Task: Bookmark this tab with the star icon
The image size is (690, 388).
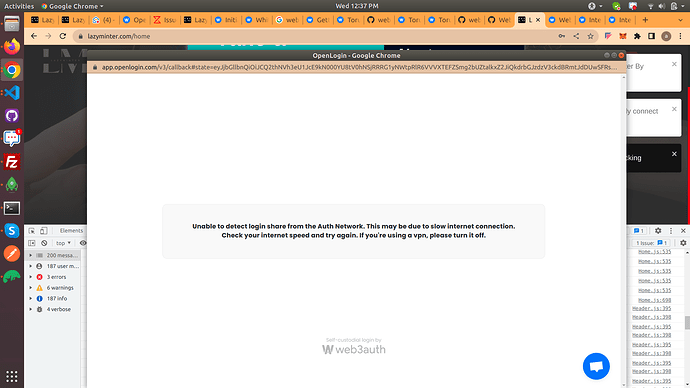Action: [x=591, y=36]
